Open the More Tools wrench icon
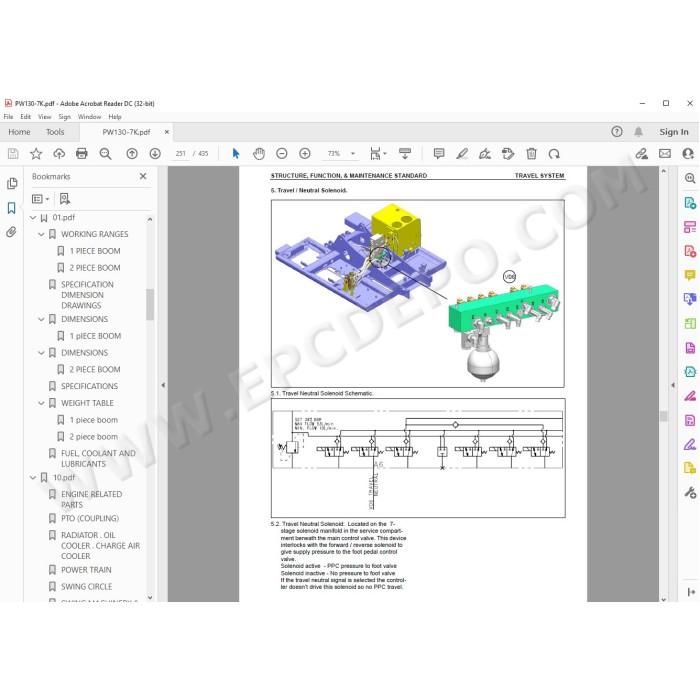This screenshot has width=700, height=700. 690,492
